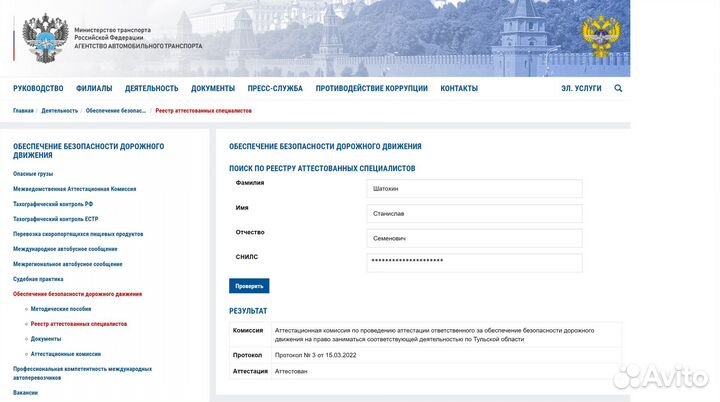Screen dimensions: 720x402
Task: Go to Обеспечение безопас... breadcrumb
Action: coord(116,111)
